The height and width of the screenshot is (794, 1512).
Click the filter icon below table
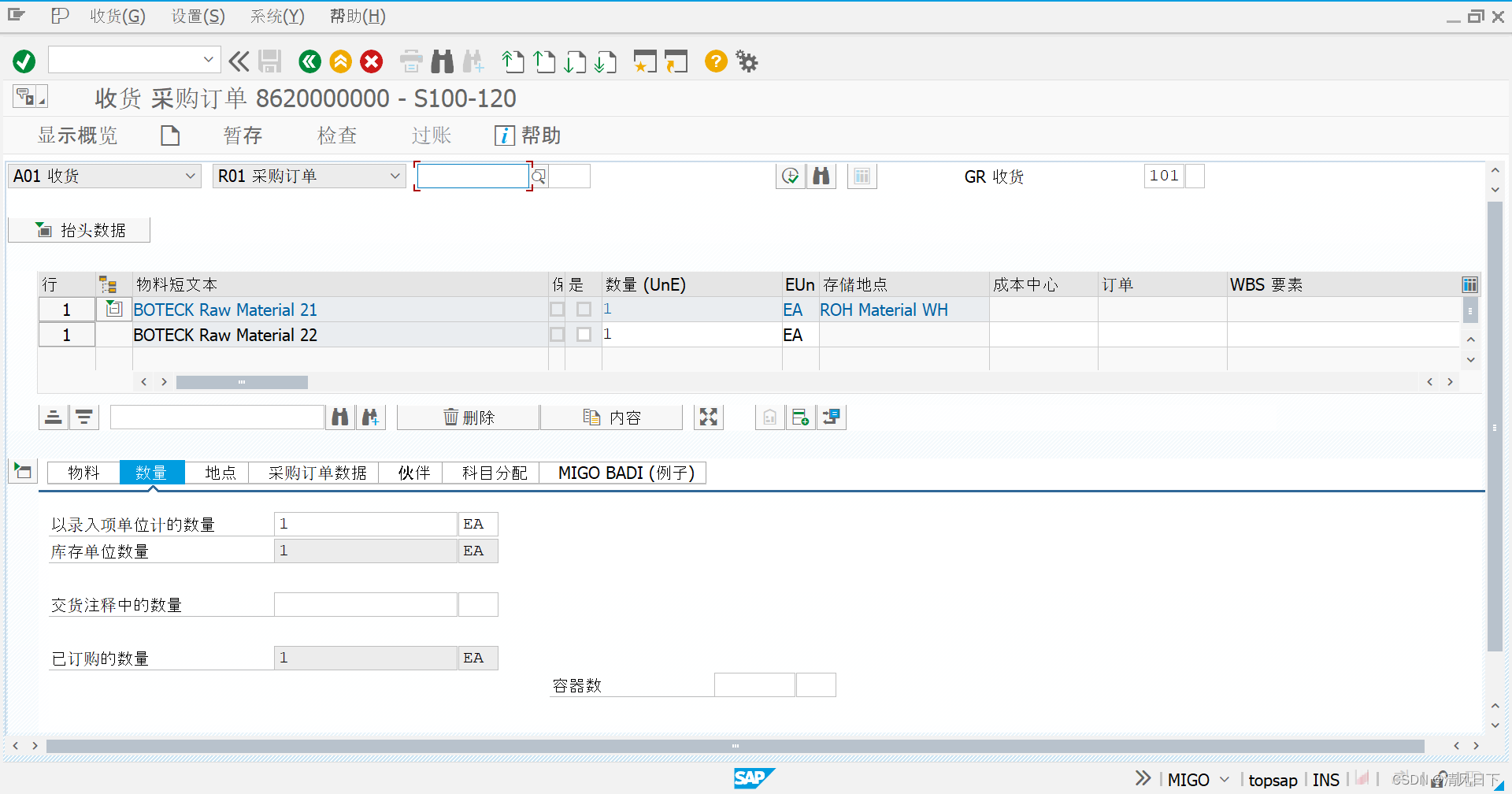point(84,417)
